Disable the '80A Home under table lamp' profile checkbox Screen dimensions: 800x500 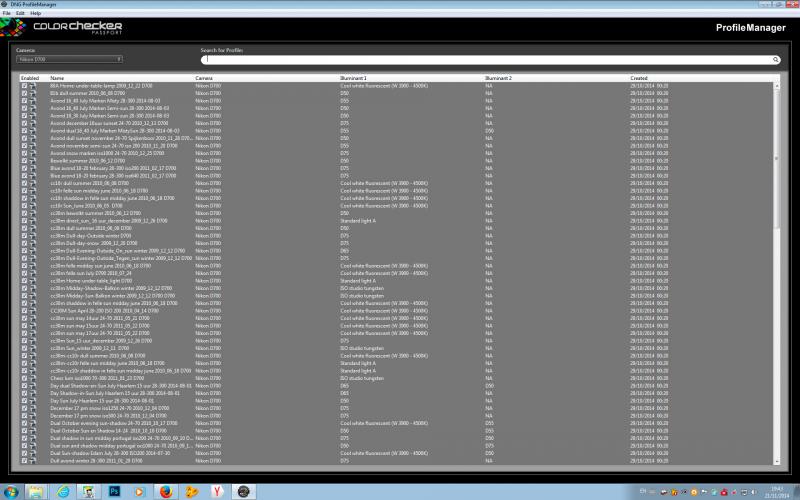click(24, 86)
